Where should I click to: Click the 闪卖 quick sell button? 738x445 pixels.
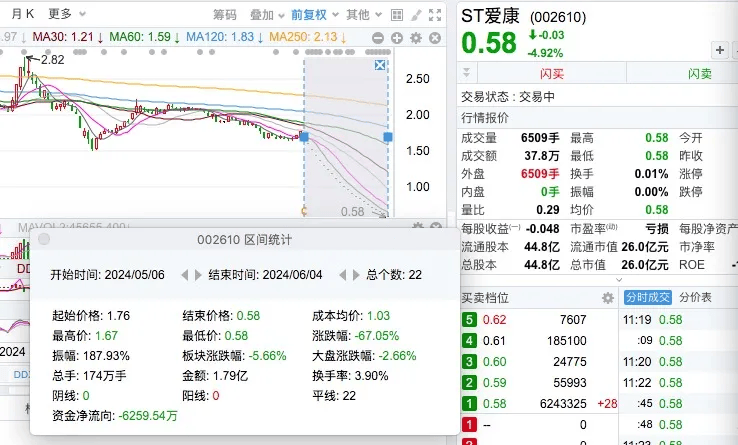[699, 74]
